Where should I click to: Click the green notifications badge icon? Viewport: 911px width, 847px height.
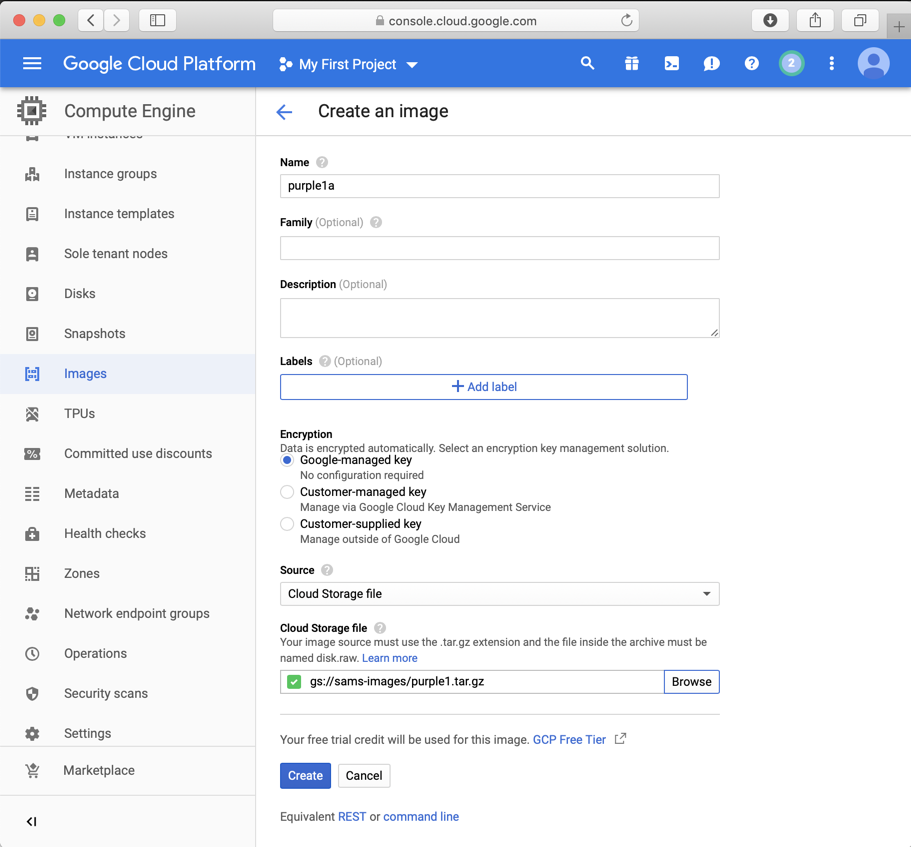click(x=791, y=64)
